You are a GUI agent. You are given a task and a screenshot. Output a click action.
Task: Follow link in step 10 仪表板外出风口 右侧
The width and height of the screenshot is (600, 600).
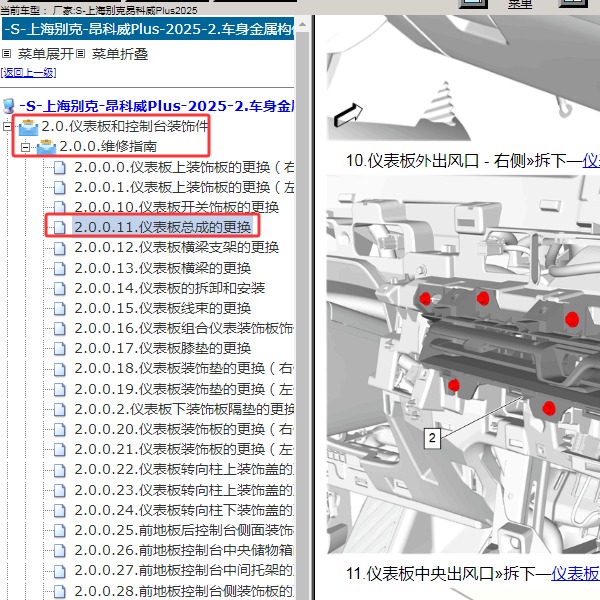[591, 161]
